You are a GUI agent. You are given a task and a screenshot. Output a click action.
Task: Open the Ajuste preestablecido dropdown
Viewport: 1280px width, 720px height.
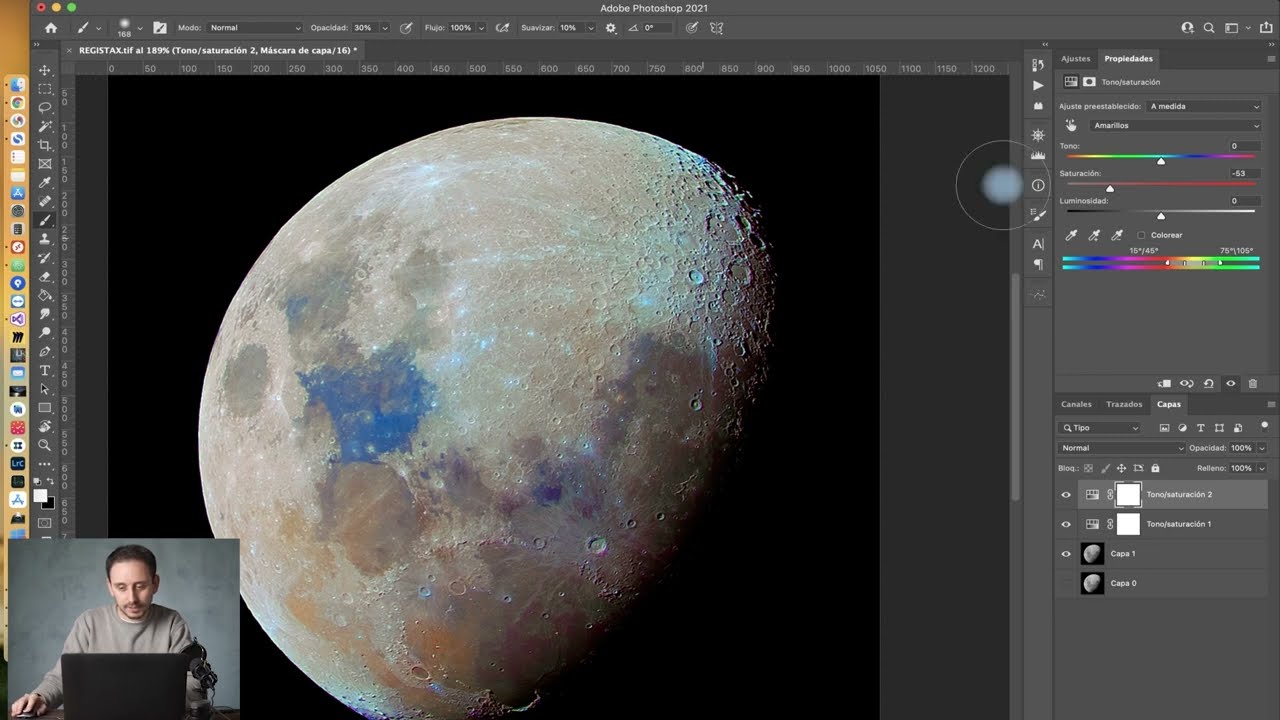[1204, 106]
